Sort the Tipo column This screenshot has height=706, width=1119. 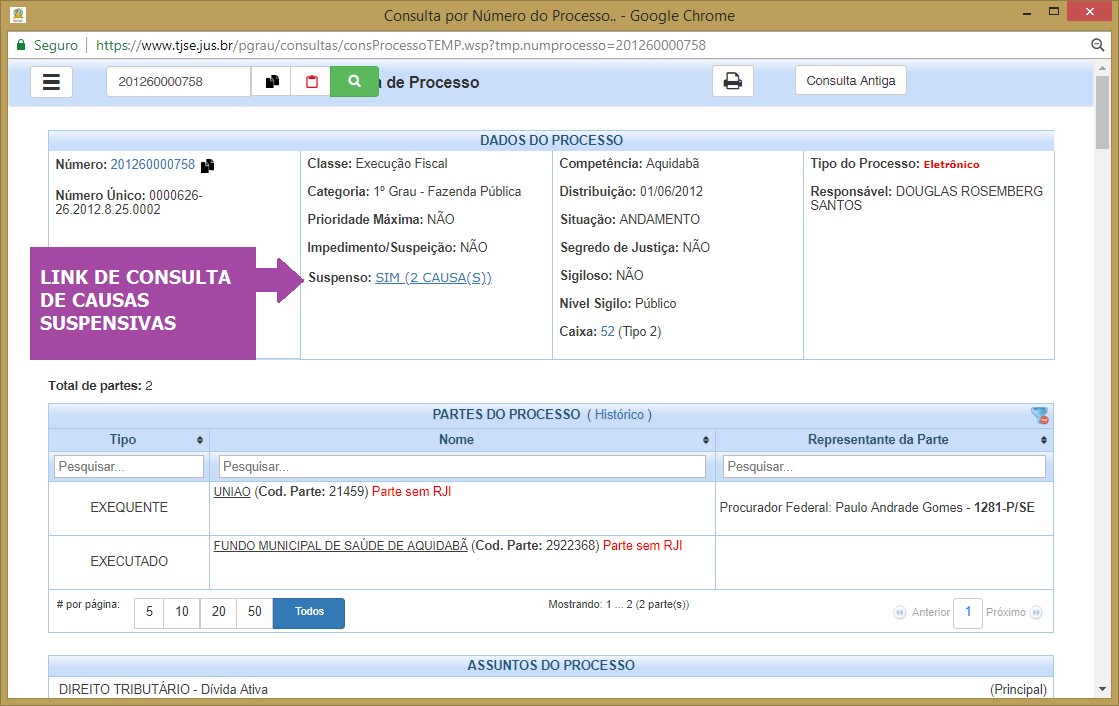pos(200,440)
